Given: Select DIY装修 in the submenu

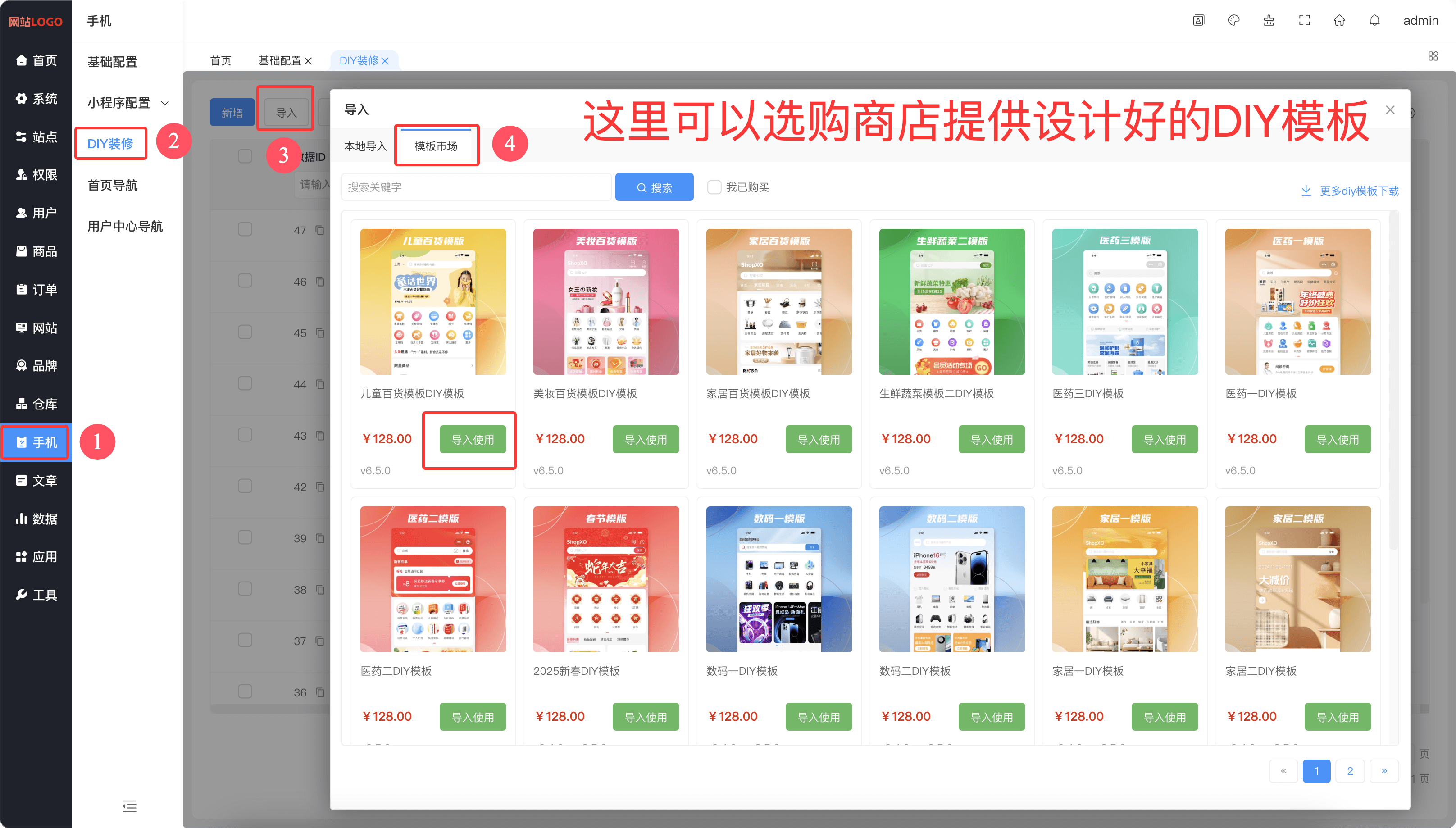Looking at the screenshot, I should pos(110,144).
